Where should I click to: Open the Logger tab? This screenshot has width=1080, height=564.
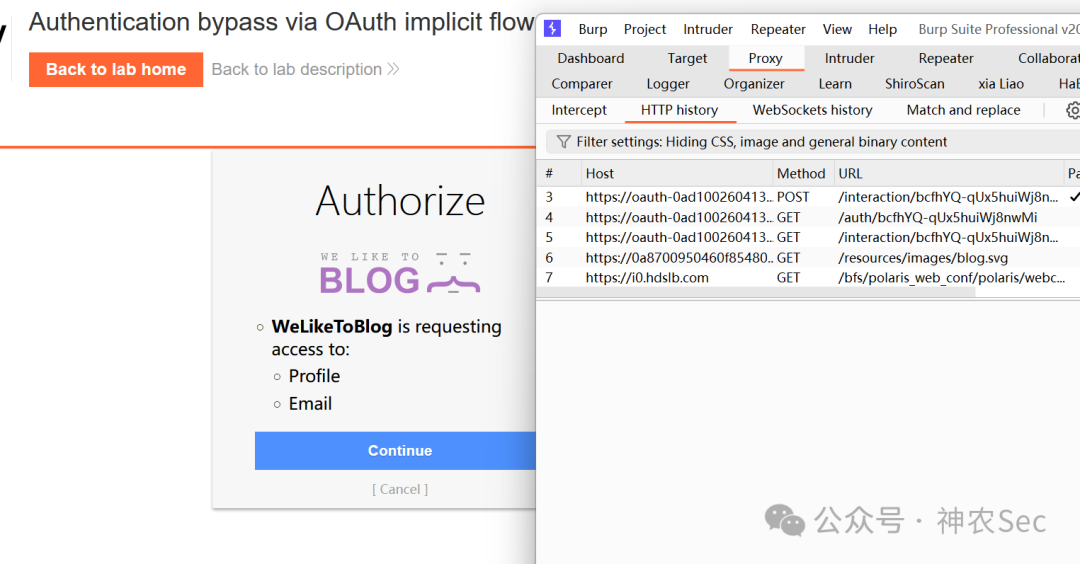667,83
